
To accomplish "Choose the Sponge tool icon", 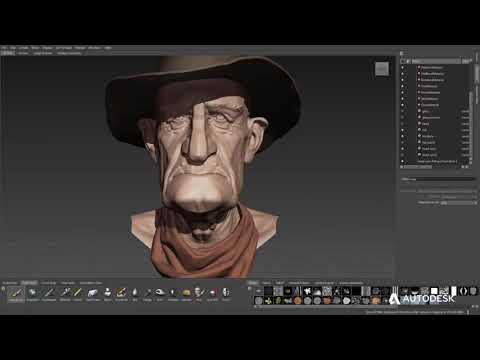I will tap(186, 294).
